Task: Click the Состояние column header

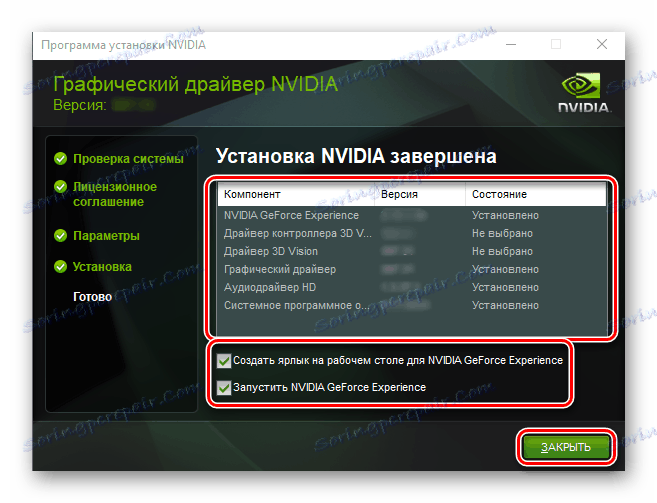Action: [x=535, y=194]
